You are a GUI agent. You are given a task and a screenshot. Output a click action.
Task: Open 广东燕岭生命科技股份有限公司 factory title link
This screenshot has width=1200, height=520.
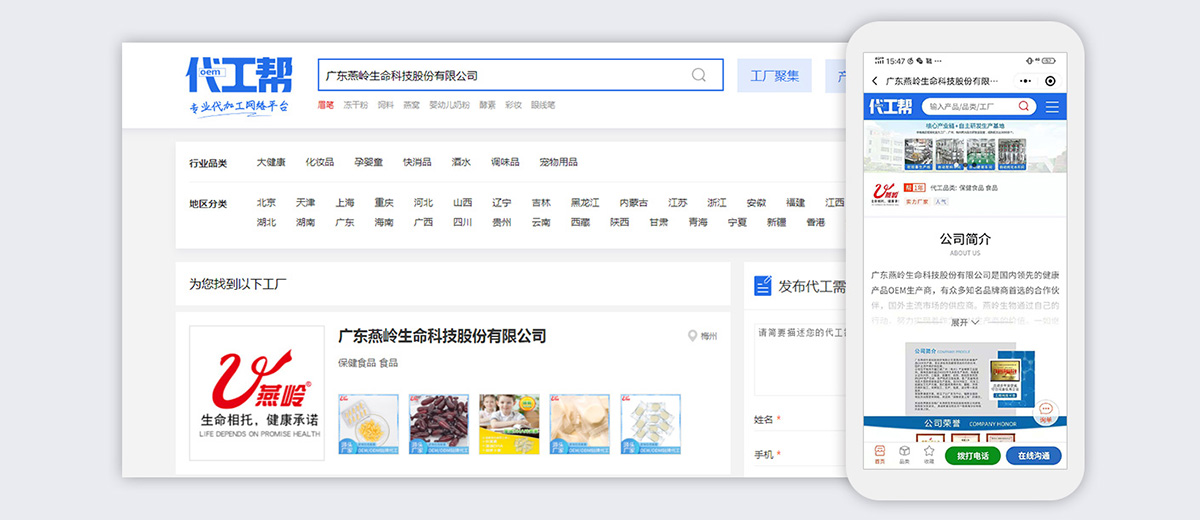442,336
